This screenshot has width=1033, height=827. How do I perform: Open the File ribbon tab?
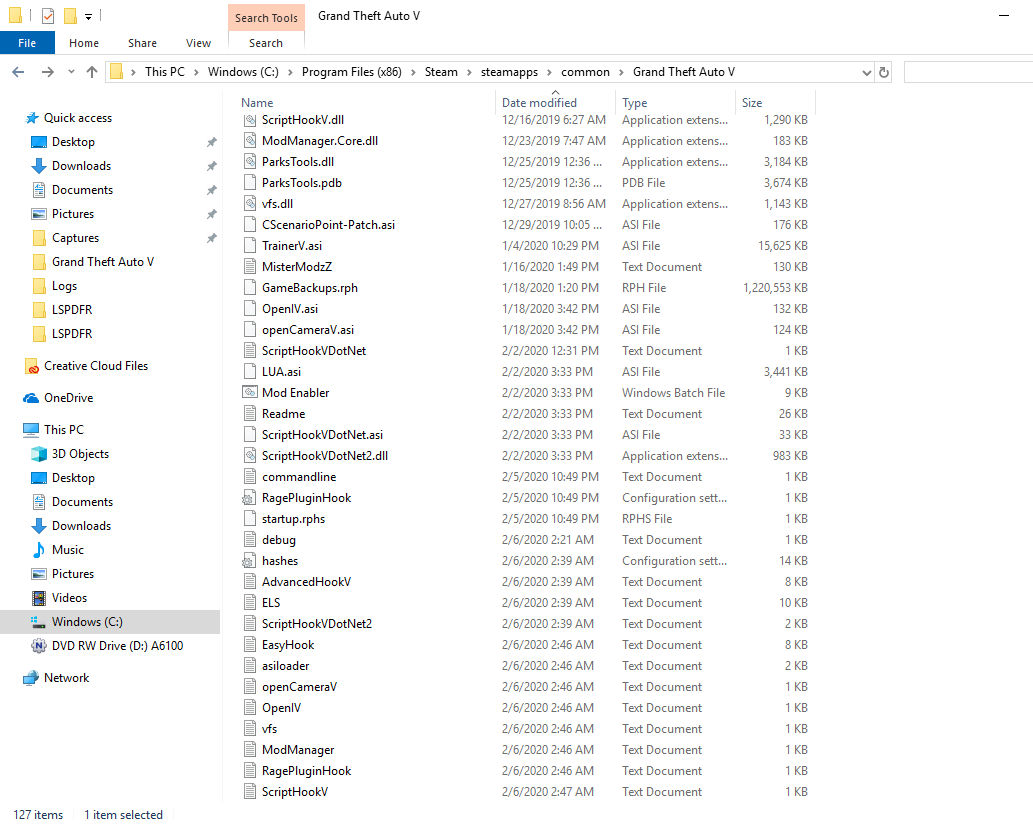click(x=27, y=43)
